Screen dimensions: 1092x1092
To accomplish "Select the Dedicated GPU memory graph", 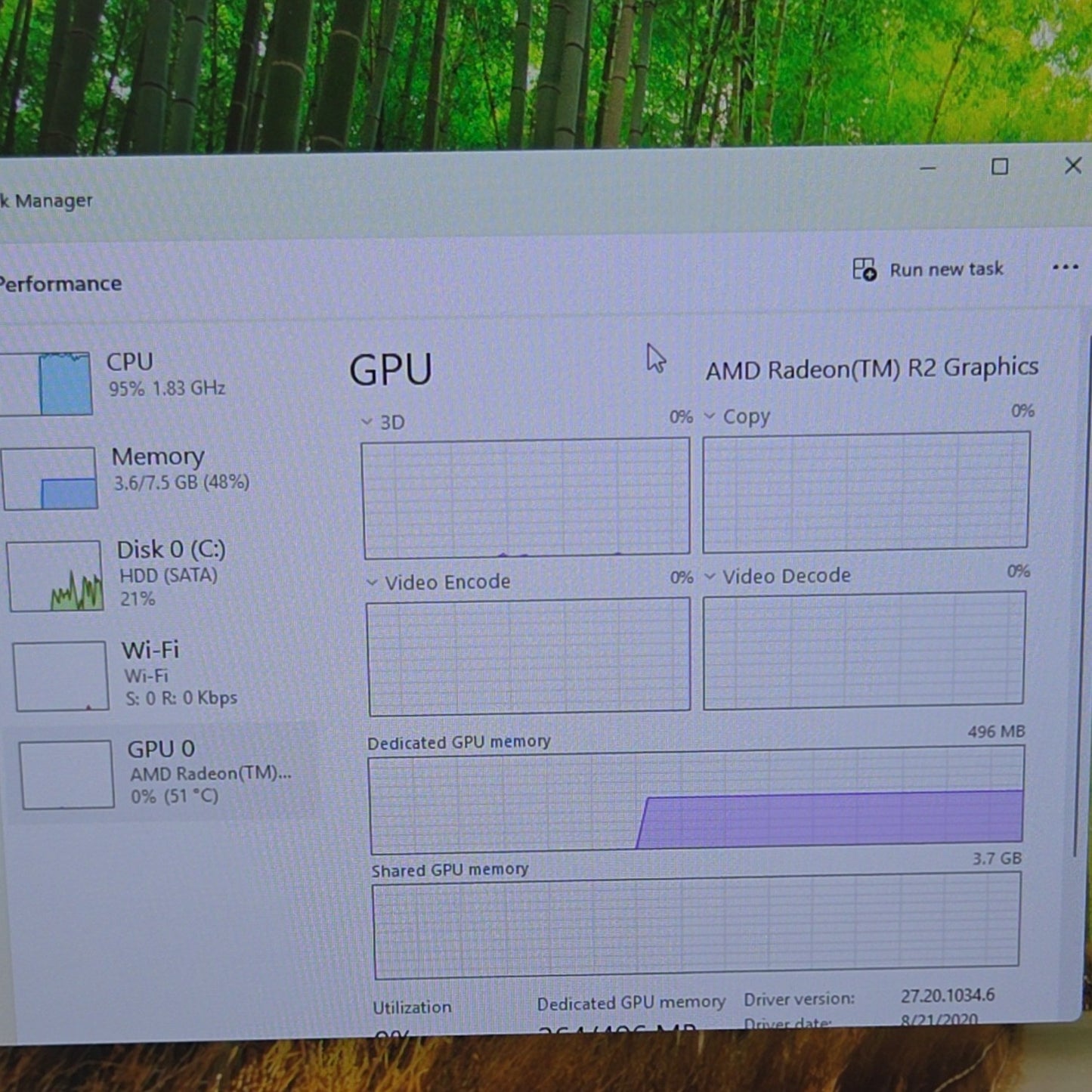I will tap(697, 800).
